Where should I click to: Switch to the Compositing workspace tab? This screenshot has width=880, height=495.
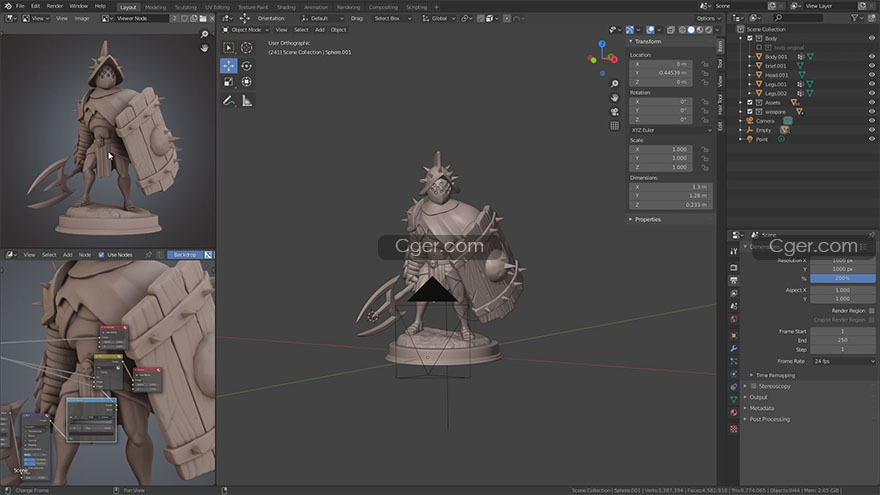click(x=383, y=7)
